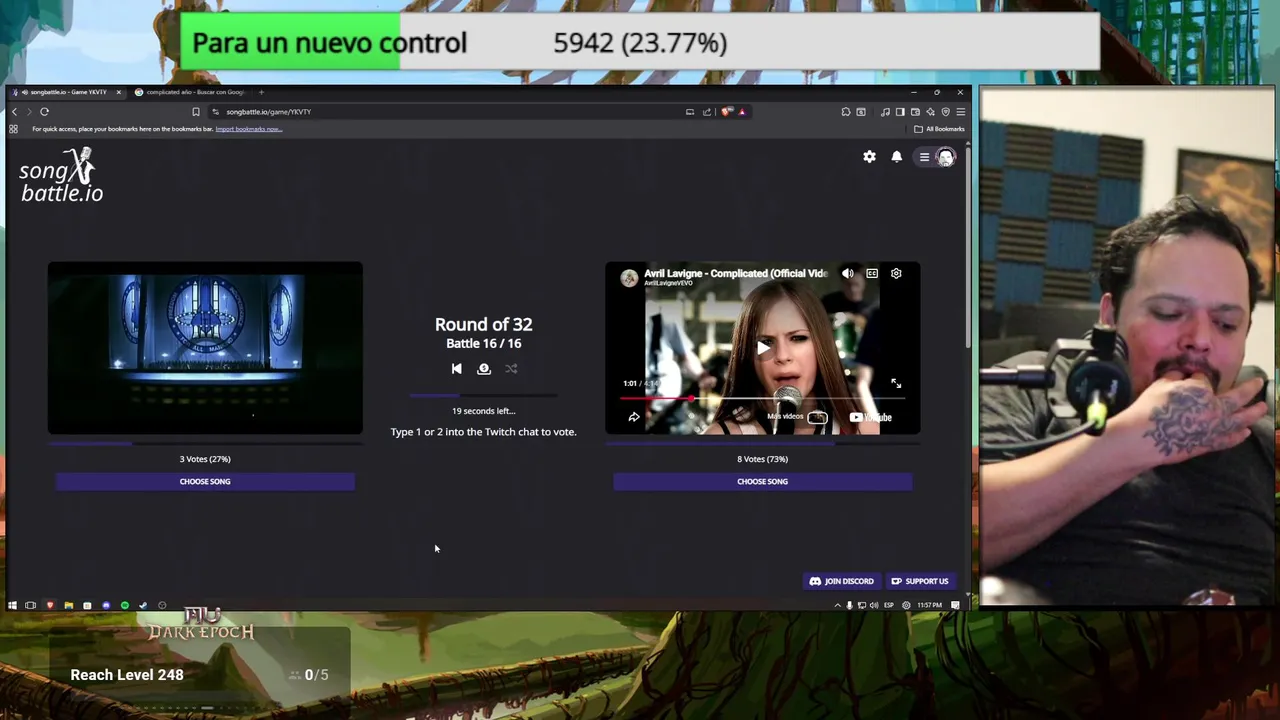Image resolution: width=1280 pixels, height=720 pixels.
Task: Click the share icon in address bar
Action: pos(707,112)
